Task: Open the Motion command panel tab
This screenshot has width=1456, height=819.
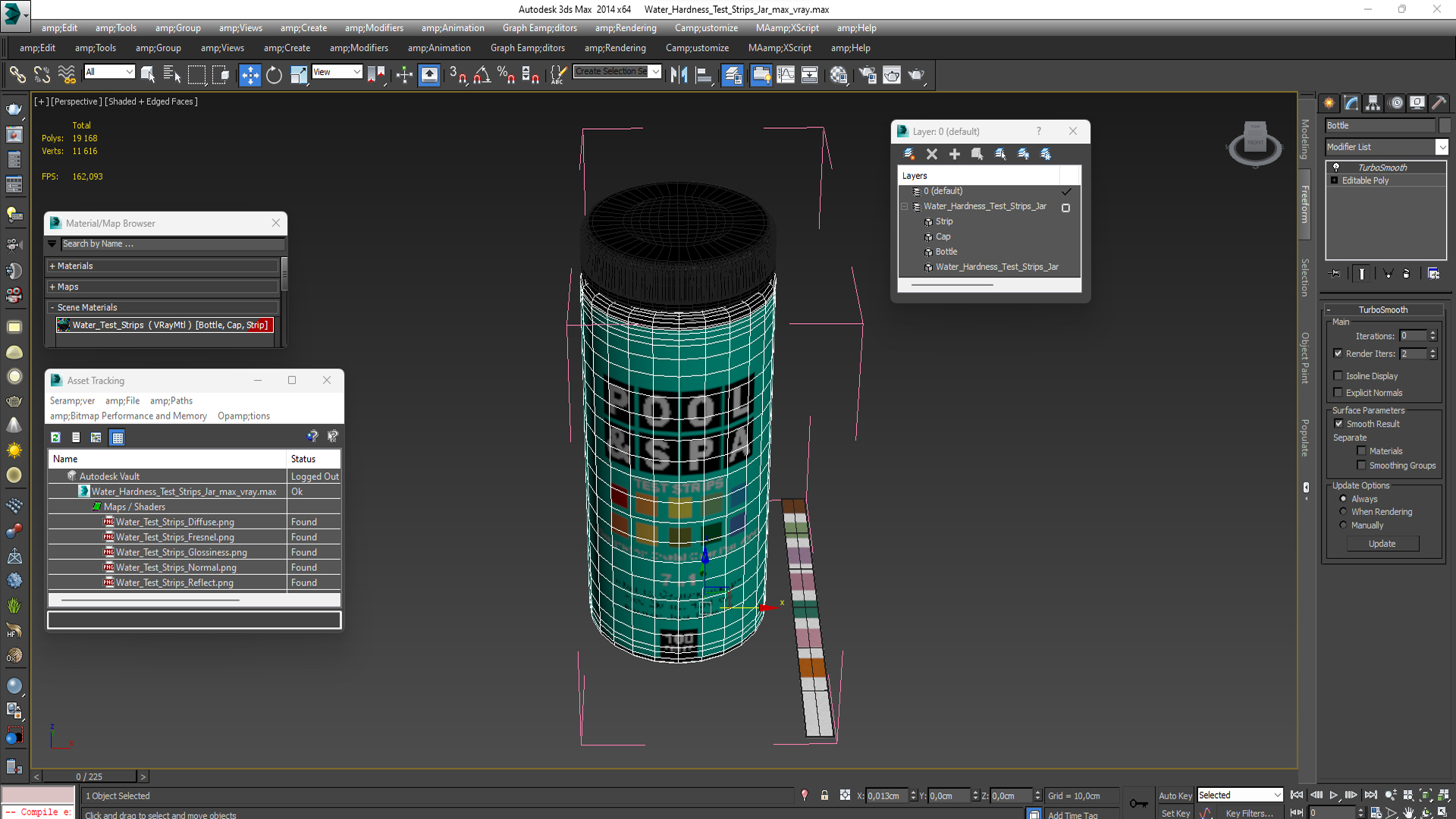Action: pos(1395,103)
